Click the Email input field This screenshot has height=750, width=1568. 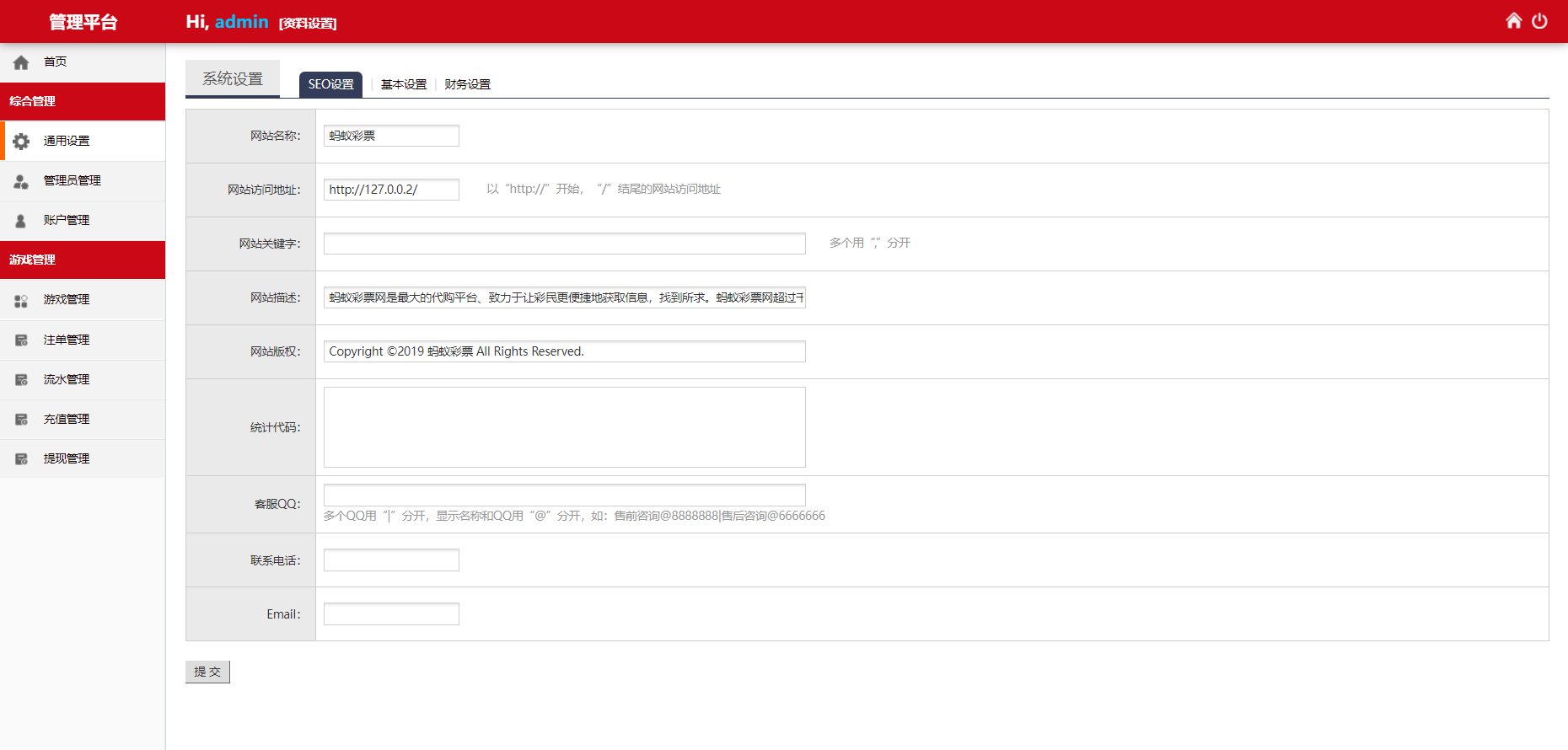(x=391, y=614)
